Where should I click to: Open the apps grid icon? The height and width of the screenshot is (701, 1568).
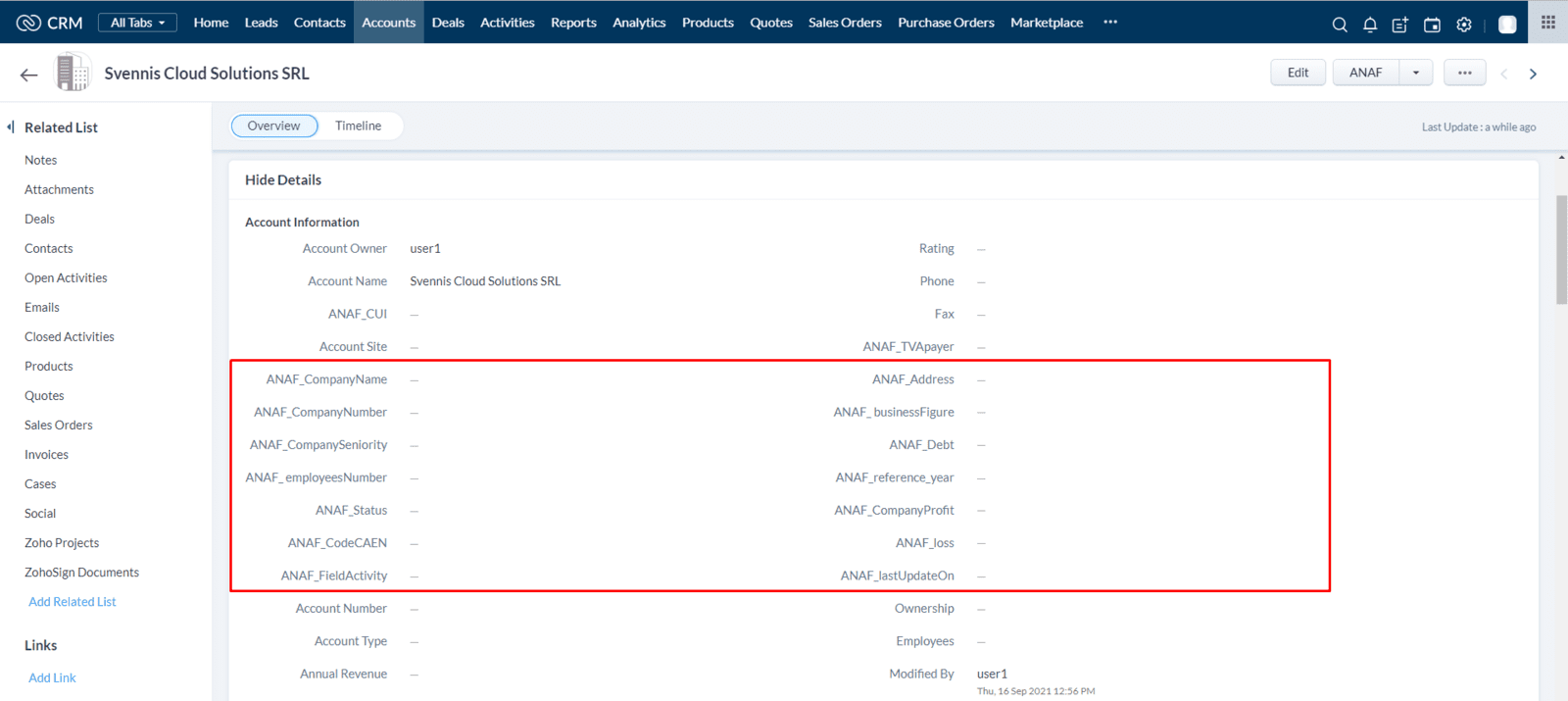point(1548,22)
